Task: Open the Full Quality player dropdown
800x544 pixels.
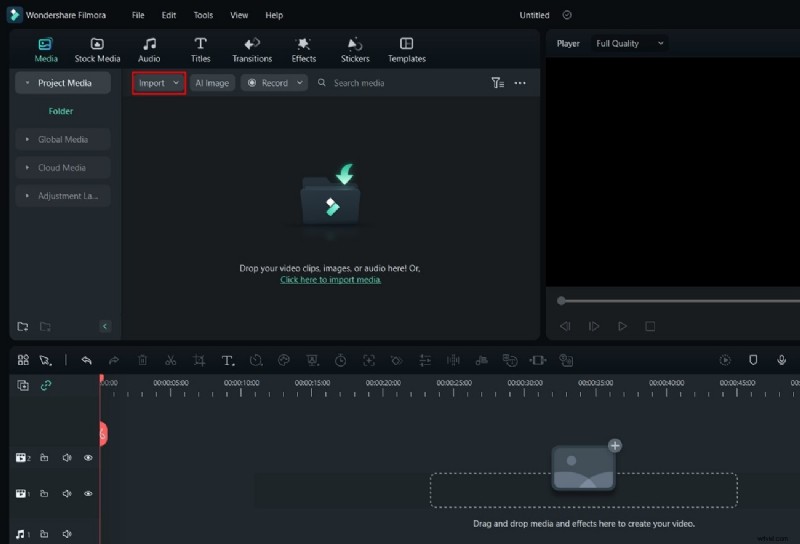Action: click(630, 43)
